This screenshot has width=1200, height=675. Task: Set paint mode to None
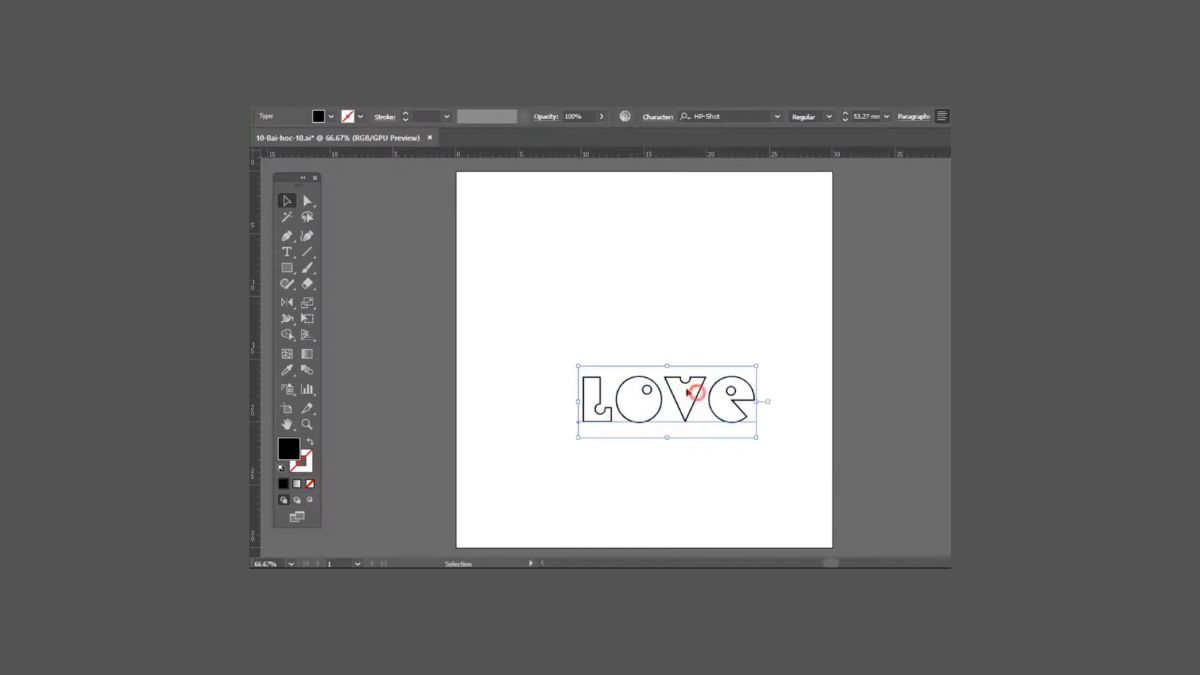pyautogui.click(x=309, y=483)
